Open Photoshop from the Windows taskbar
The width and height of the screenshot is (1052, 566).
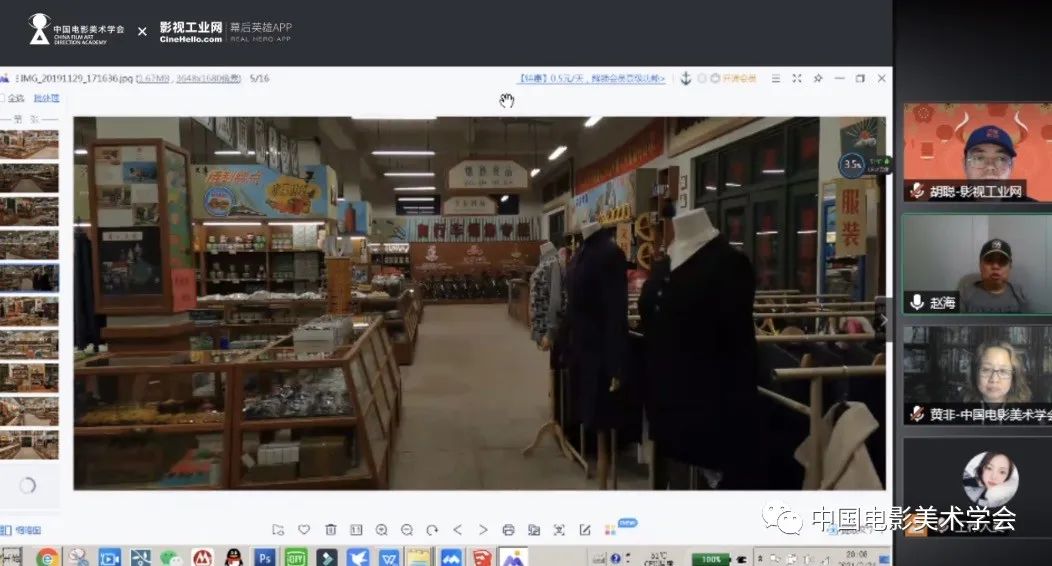(x=265, y=557)
